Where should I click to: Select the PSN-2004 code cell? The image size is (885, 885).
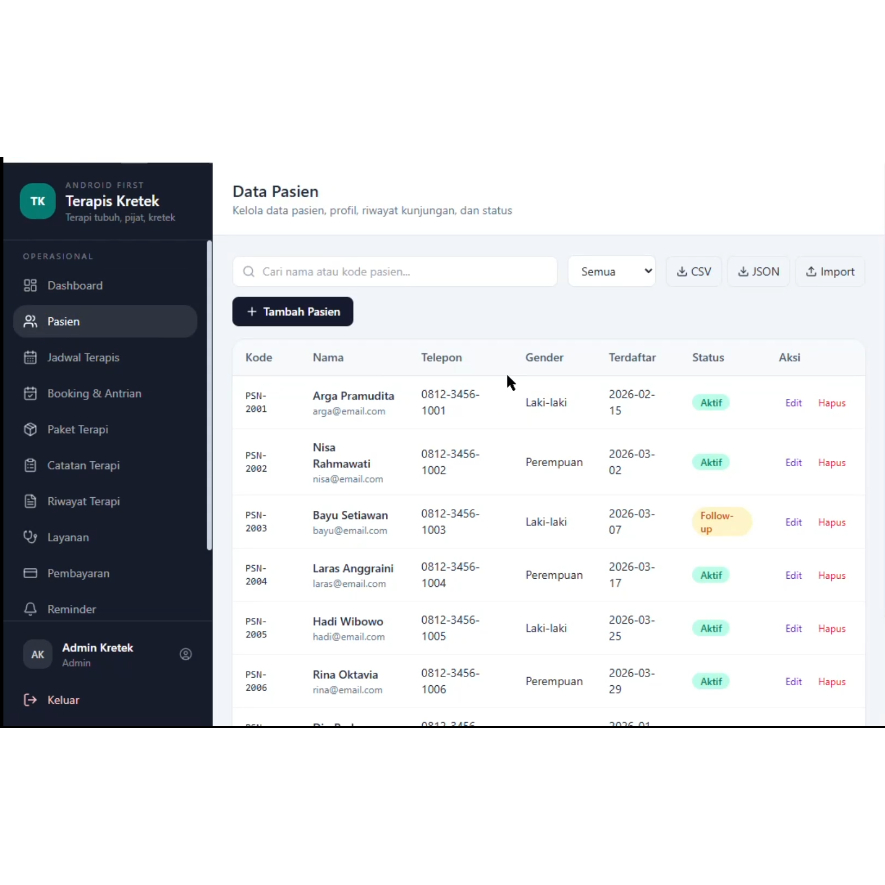[x=256, y=575]
